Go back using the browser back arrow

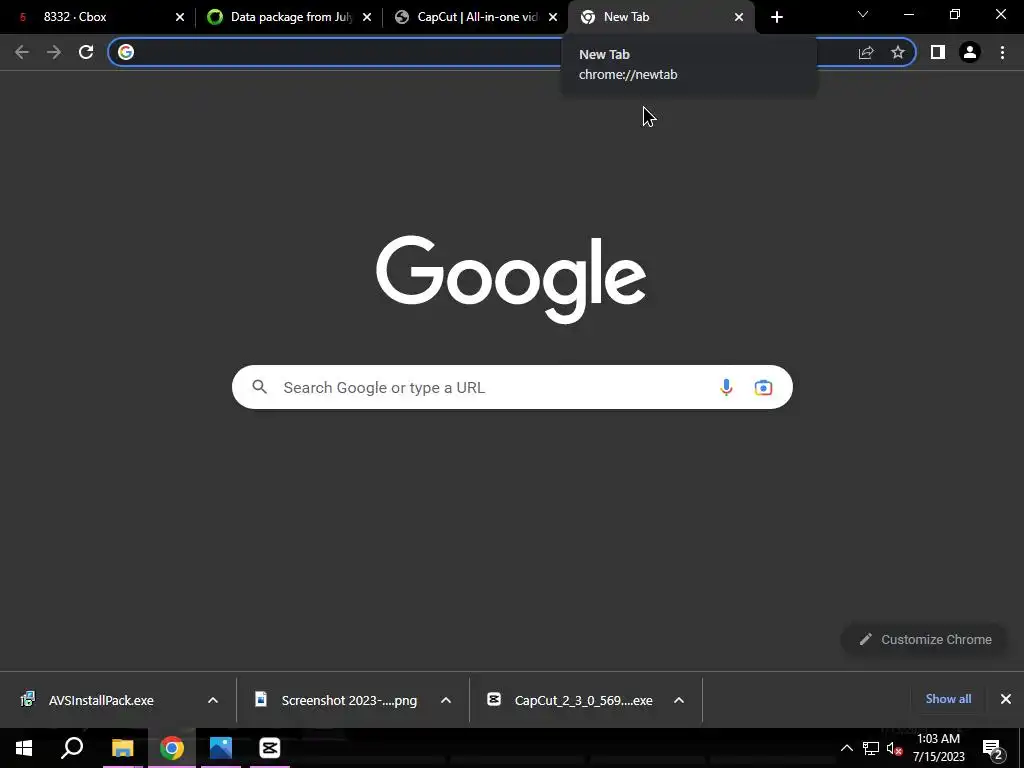(x=22, y=52)
